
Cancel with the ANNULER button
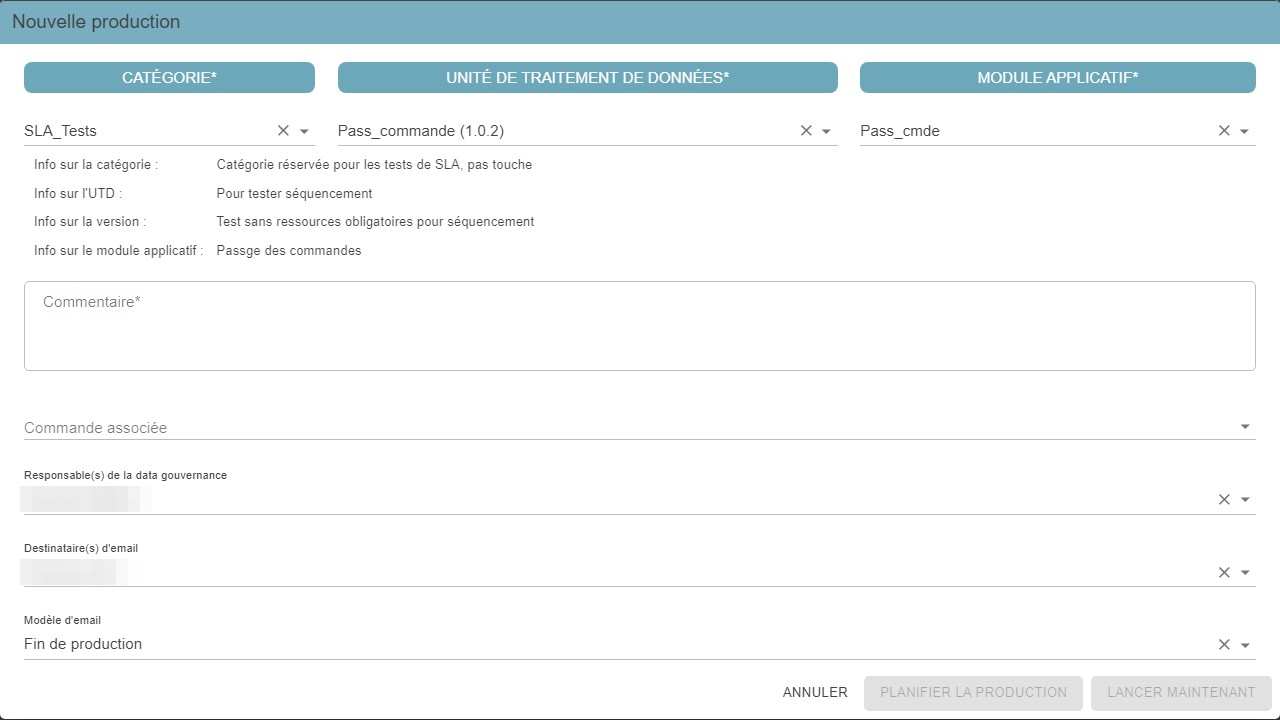point(815,692)
